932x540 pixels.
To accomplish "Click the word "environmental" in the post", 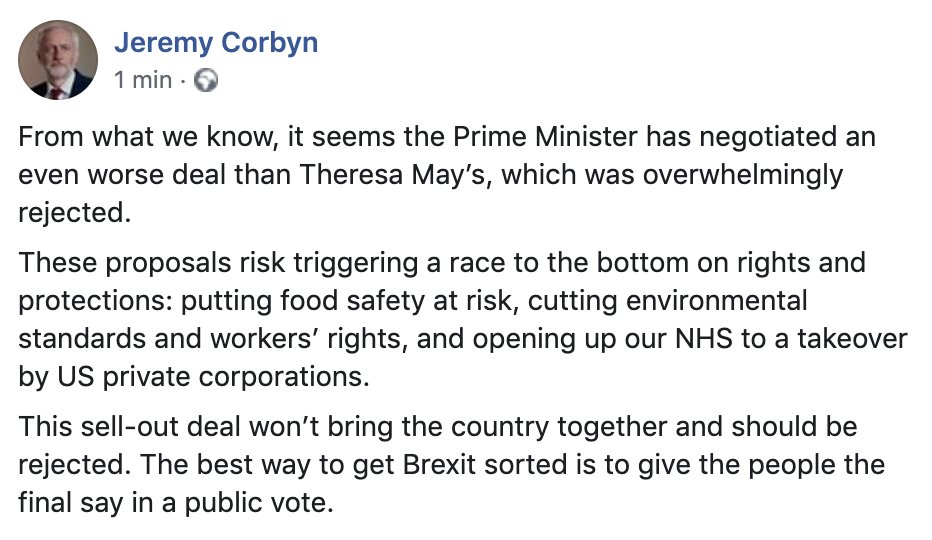I will pos(709,301).
